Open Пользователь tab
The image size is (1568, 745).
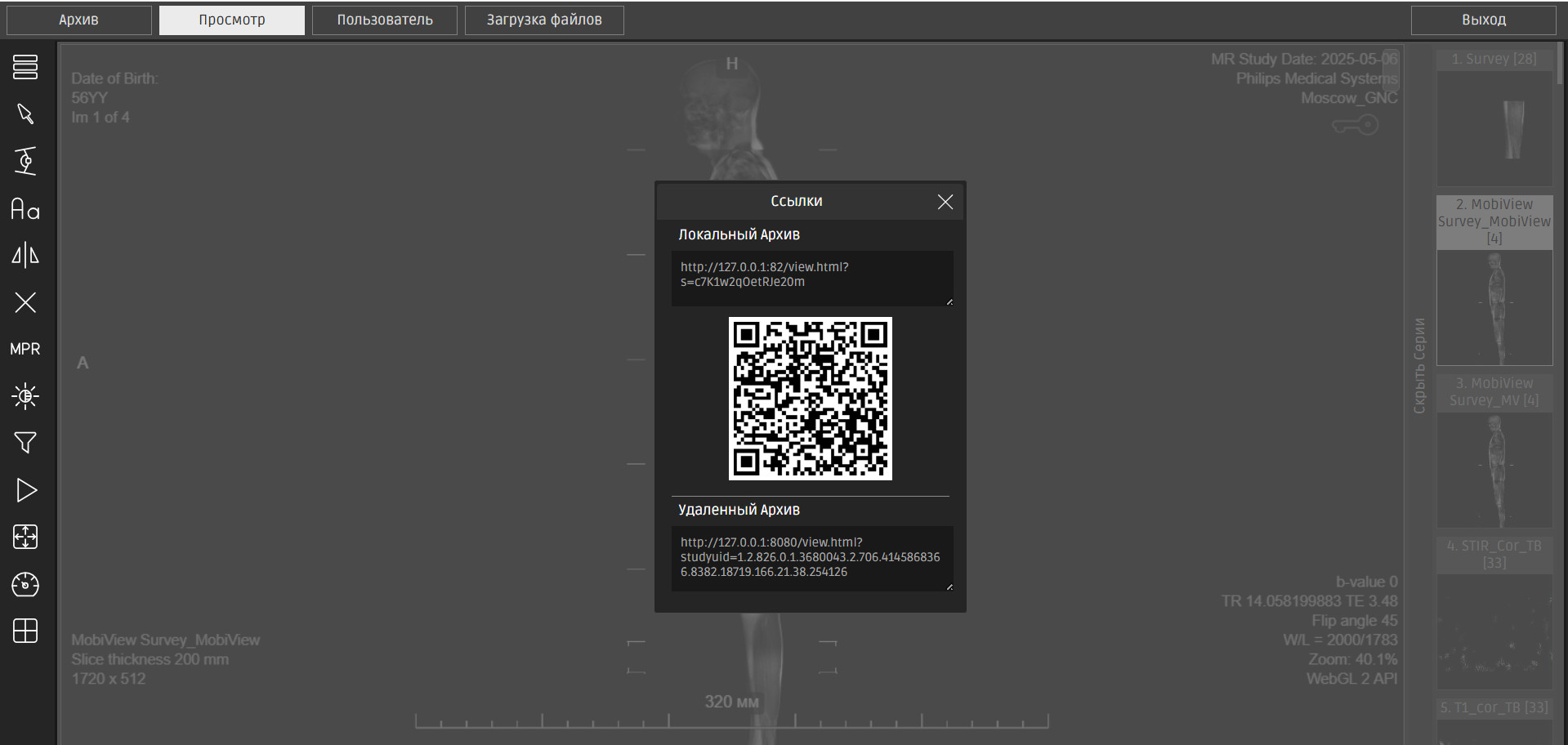(385, 20)
